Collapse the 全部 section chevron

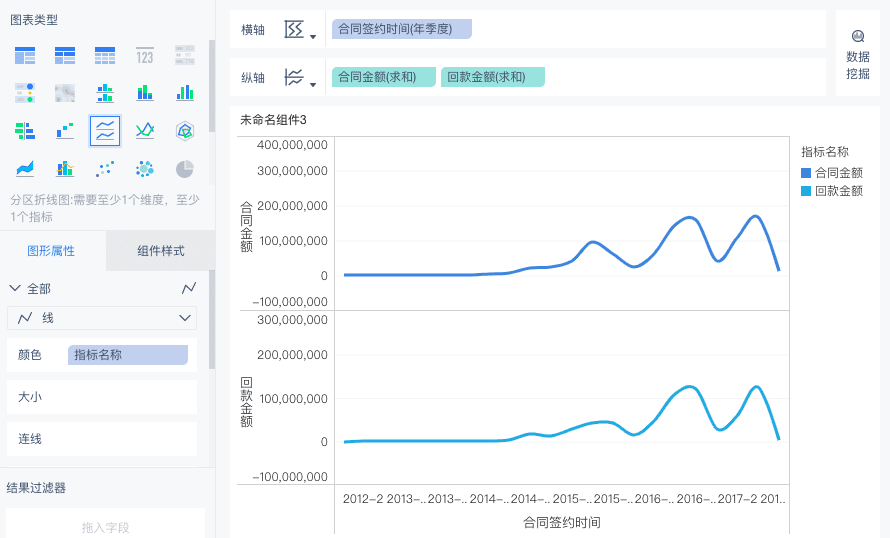click(15, 288)
